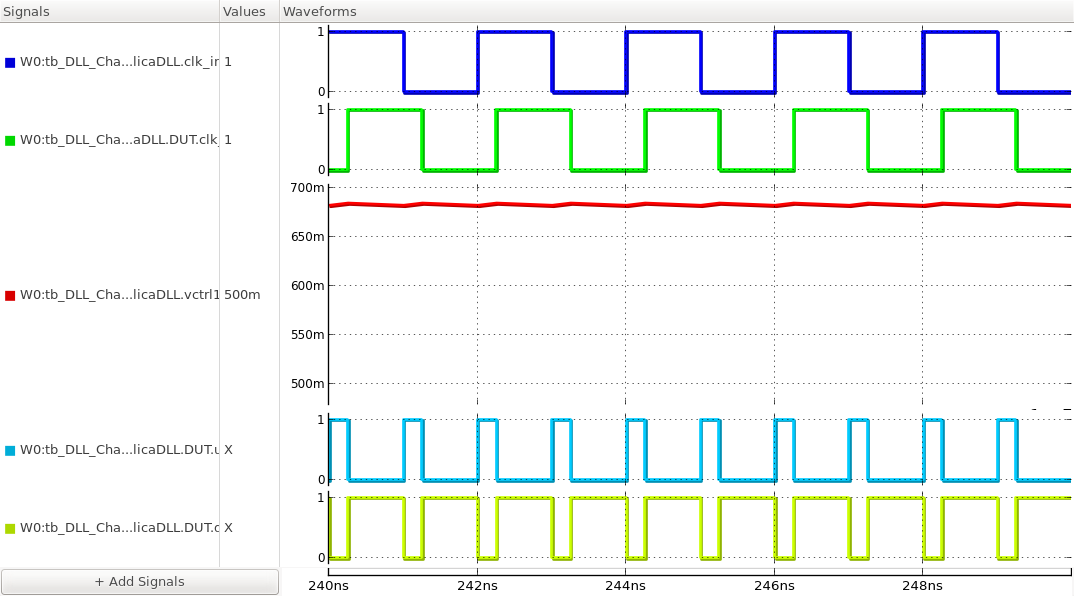Click the yellow-green DUT signal color marker
Viewport: 1074px width, 596px height.
tap(10, 527)
